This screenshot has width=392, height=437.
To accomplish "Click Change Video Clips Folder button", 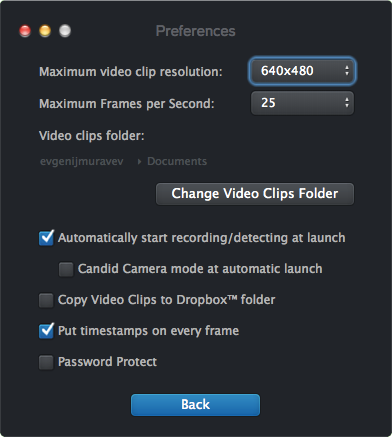I will click(255, 194).
